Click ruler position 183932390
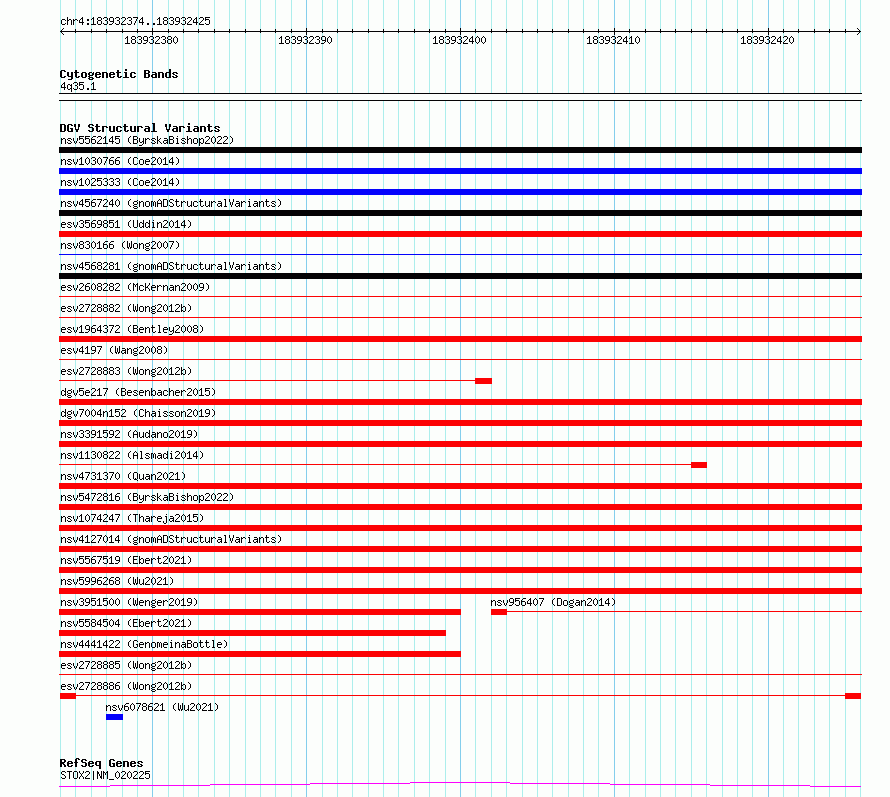This screenshot has height=797, width=890. (305, 40)
